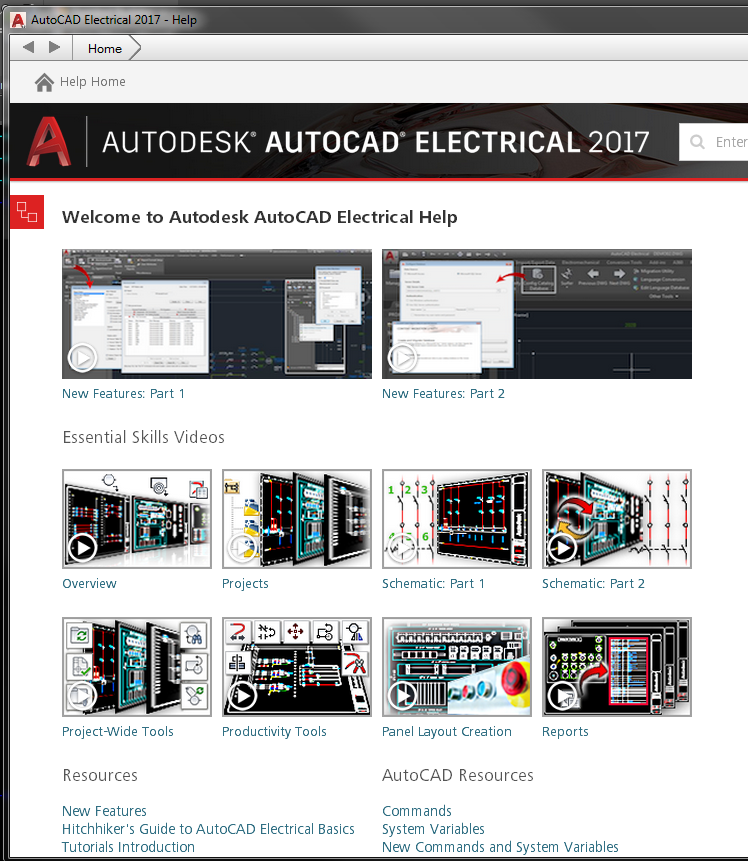Click the search magnifier icon
The height and width of the screenshot is (861, 748).
[x=697, y=142]
